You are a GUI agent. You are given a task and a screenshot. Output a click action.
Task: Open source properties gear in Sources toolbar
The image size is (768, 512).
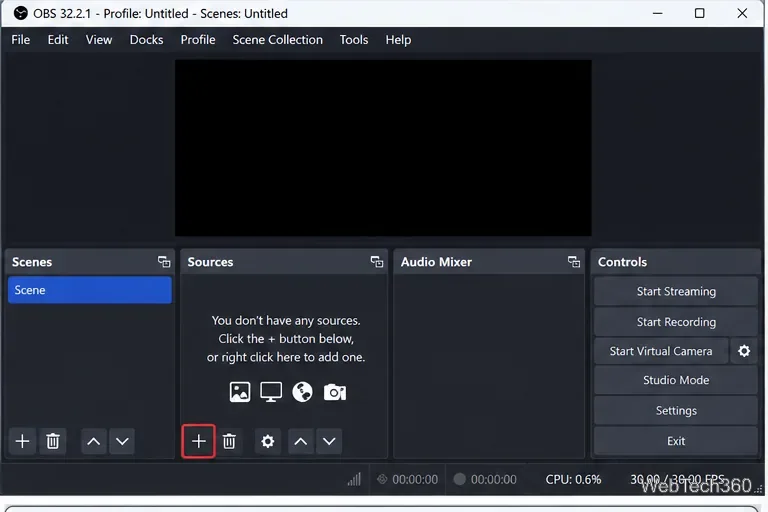(x=267, y=441)
